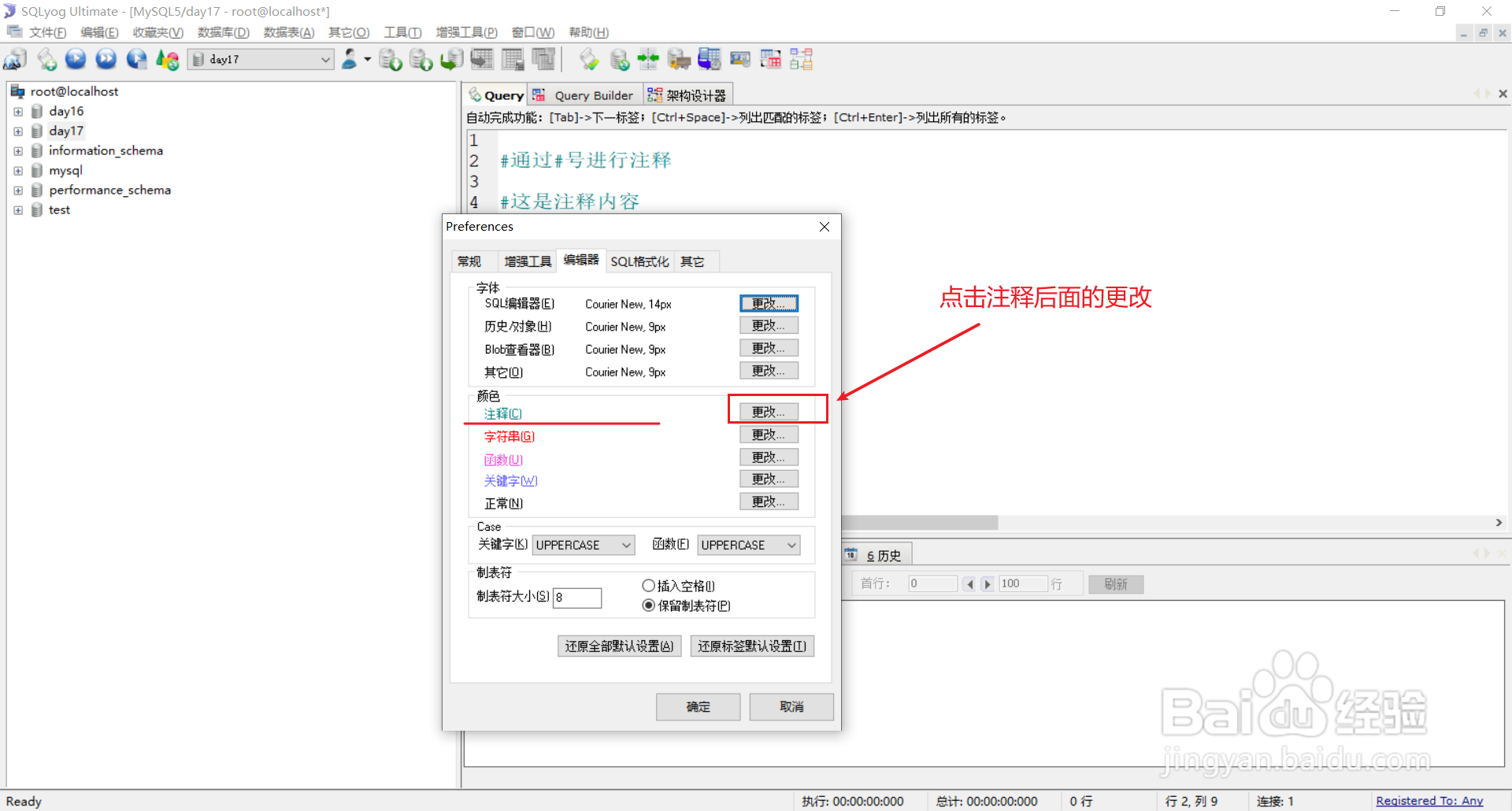Select the 保留制表符 radio button
1512x811 pixels.
[648, 605]
